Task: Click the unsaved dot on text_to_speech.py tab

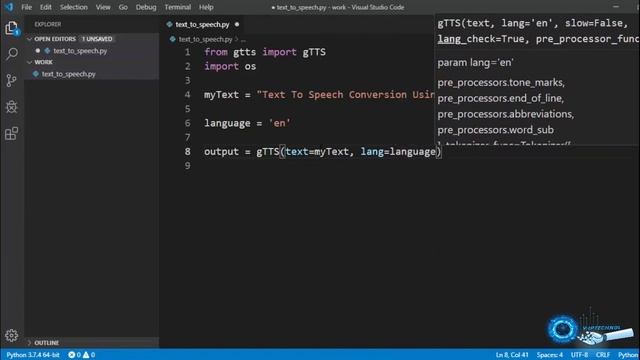Action: [237, 24]
